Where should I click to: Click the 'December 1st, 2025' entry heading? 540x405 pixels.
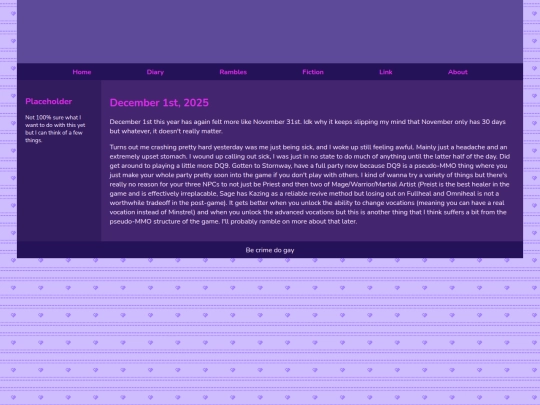159,103
